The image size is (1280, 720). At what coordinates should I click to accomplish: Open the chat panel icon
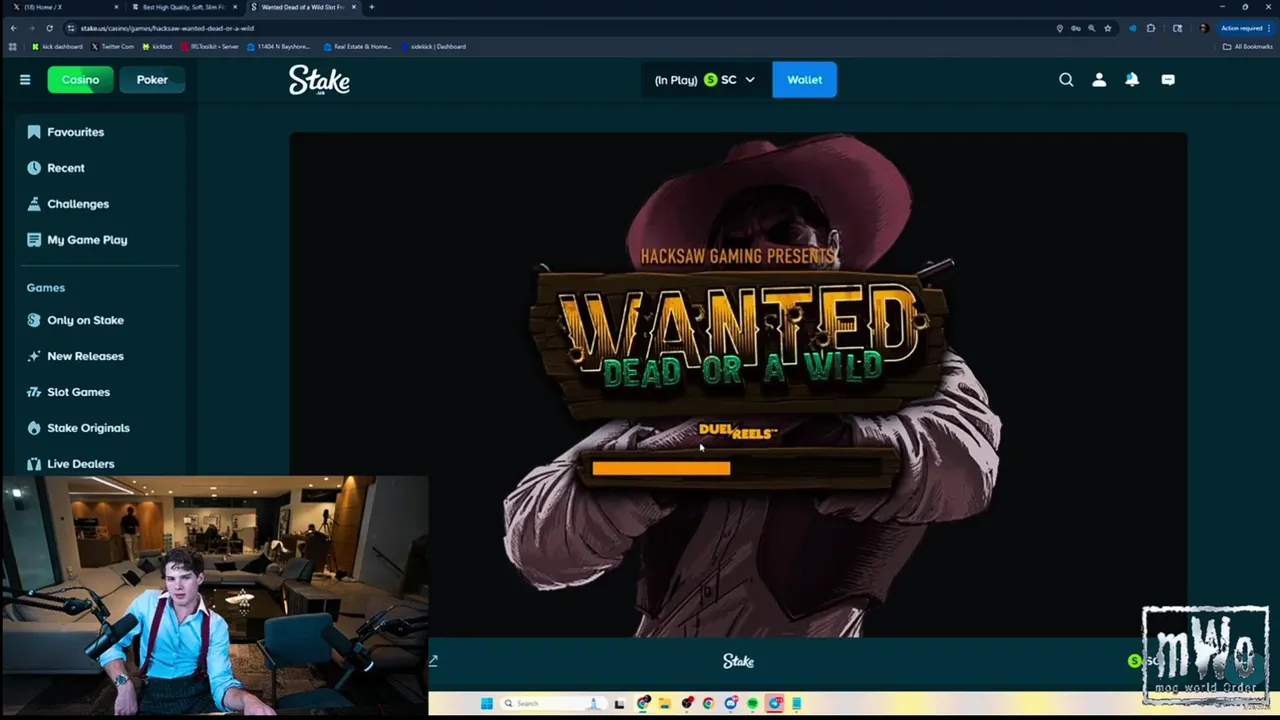coord(1168,80)
